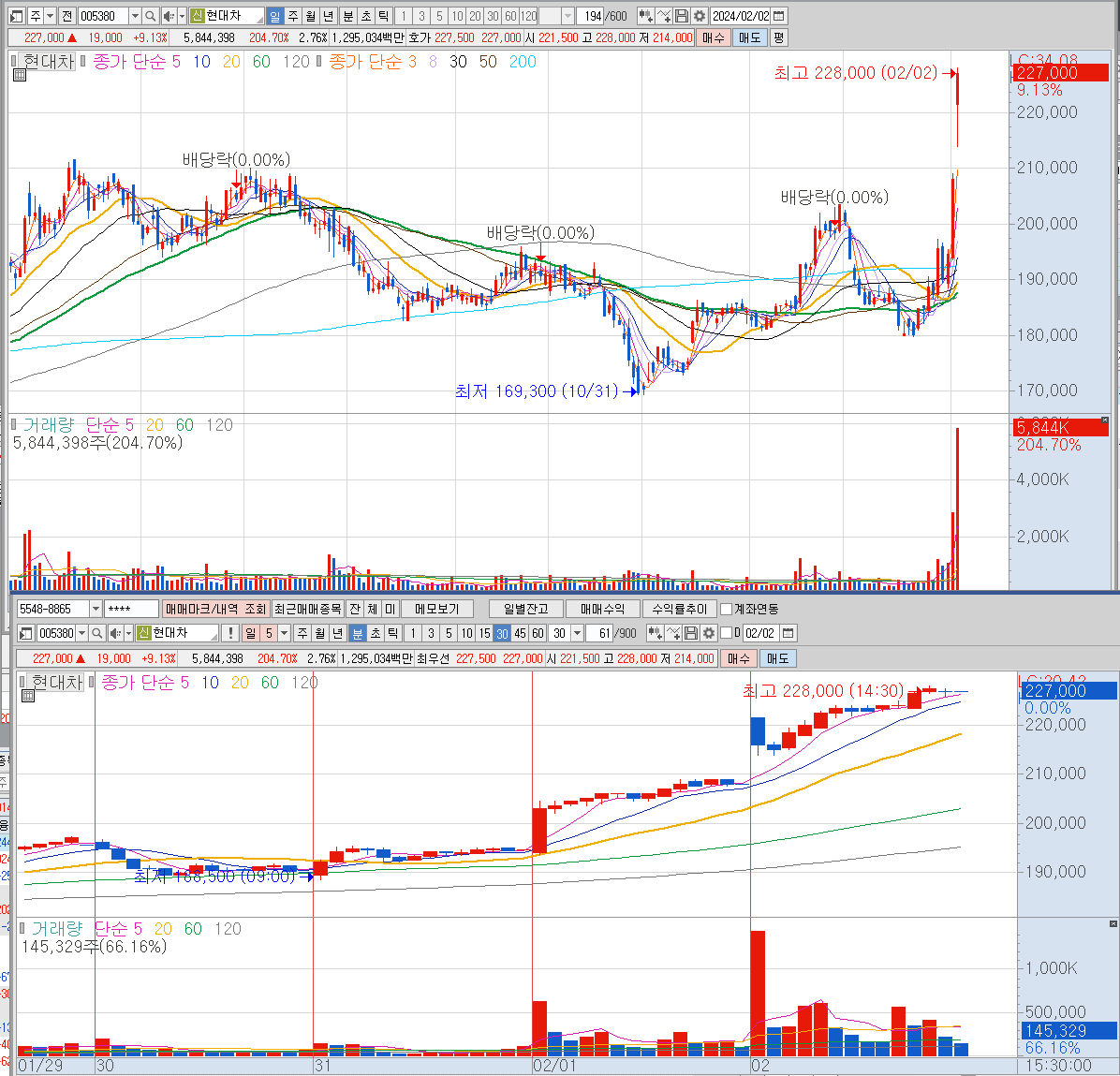Select the 초 seconds toggle in the lower toolbar

click(376, 633)
